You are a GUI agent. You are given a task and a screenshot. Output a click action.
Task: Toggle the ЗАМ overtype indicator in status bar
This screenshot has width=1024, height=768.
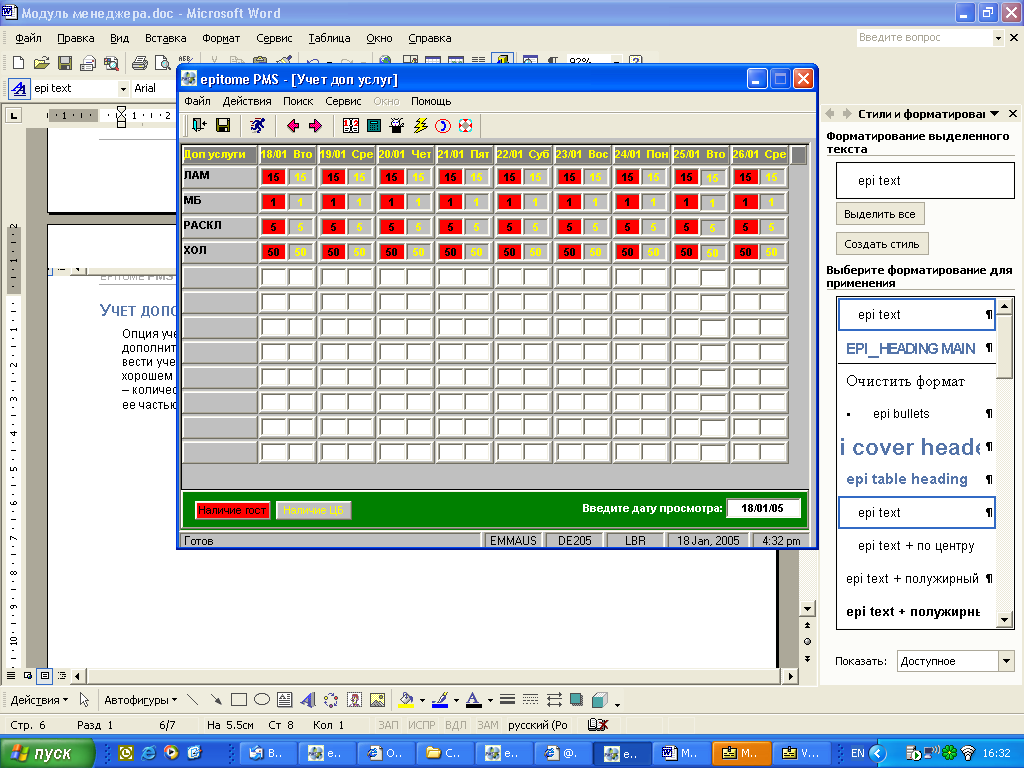coord(488,725)
